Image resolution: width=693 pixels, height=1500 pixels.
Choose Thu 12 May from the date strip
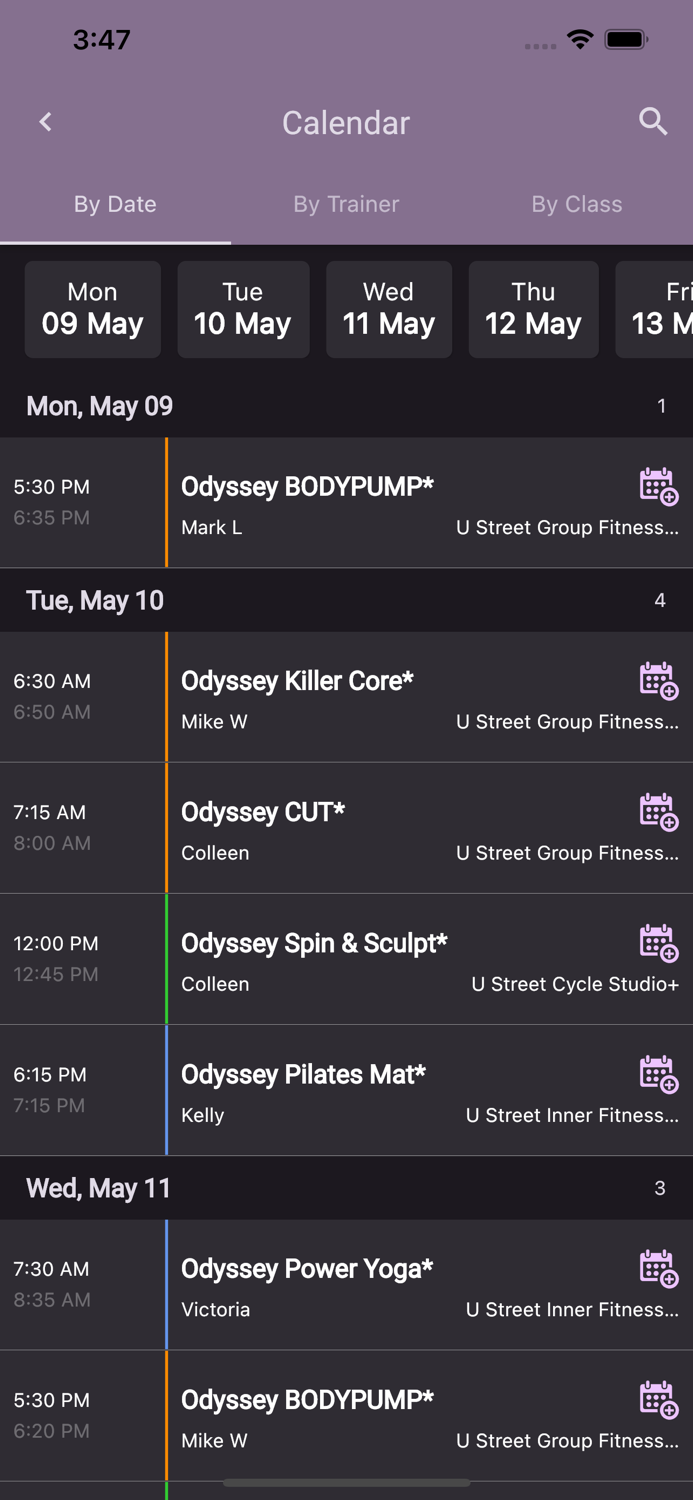click(533, 309)
